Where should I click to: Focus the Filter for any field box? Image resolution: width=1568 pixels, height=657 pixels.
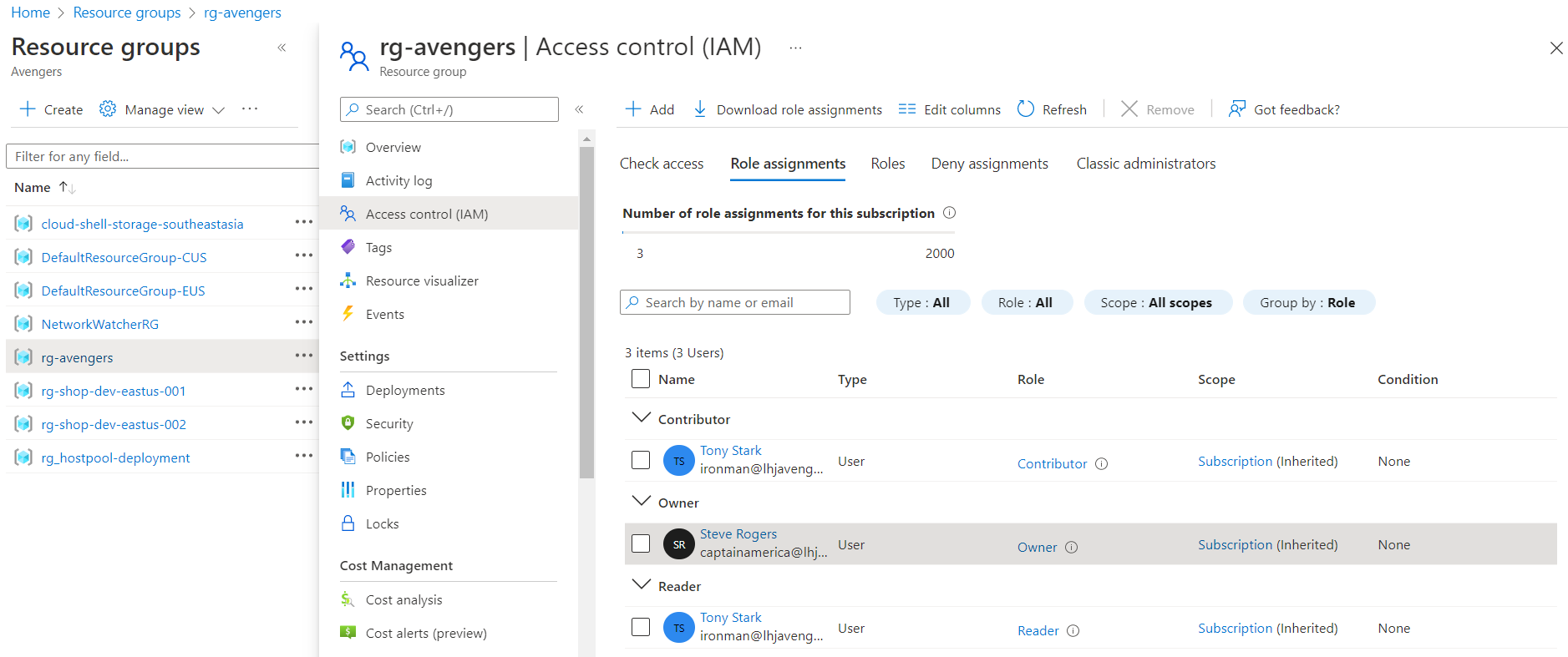(162, 156)
